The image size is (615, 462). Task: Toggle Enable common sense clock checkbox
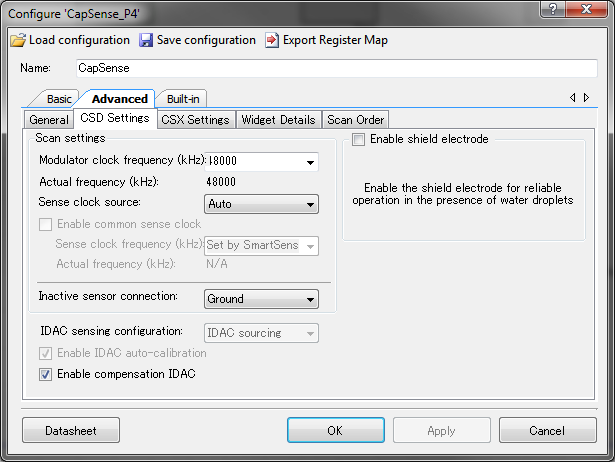click(45, 224)
